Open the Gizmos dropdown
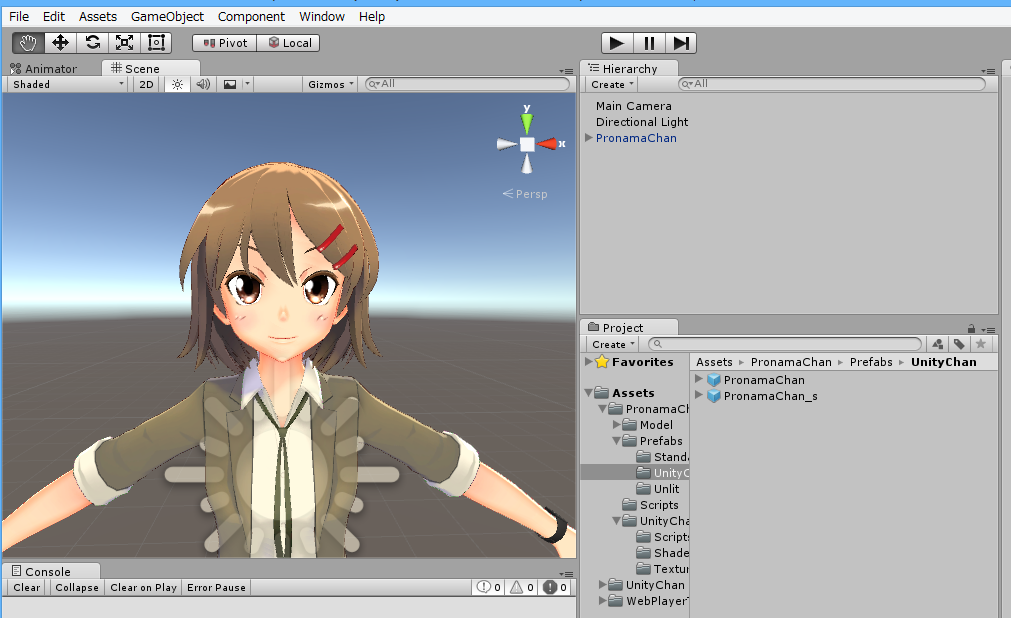The height and width of the screenshot is (618, 1011). [330, 85]
